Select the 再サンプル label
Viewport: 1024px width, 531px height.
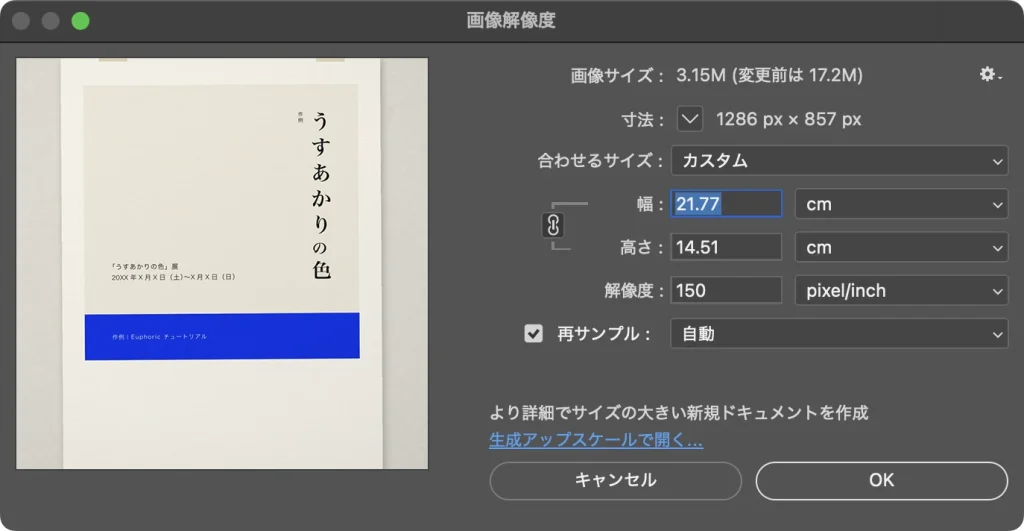[603, 334]
